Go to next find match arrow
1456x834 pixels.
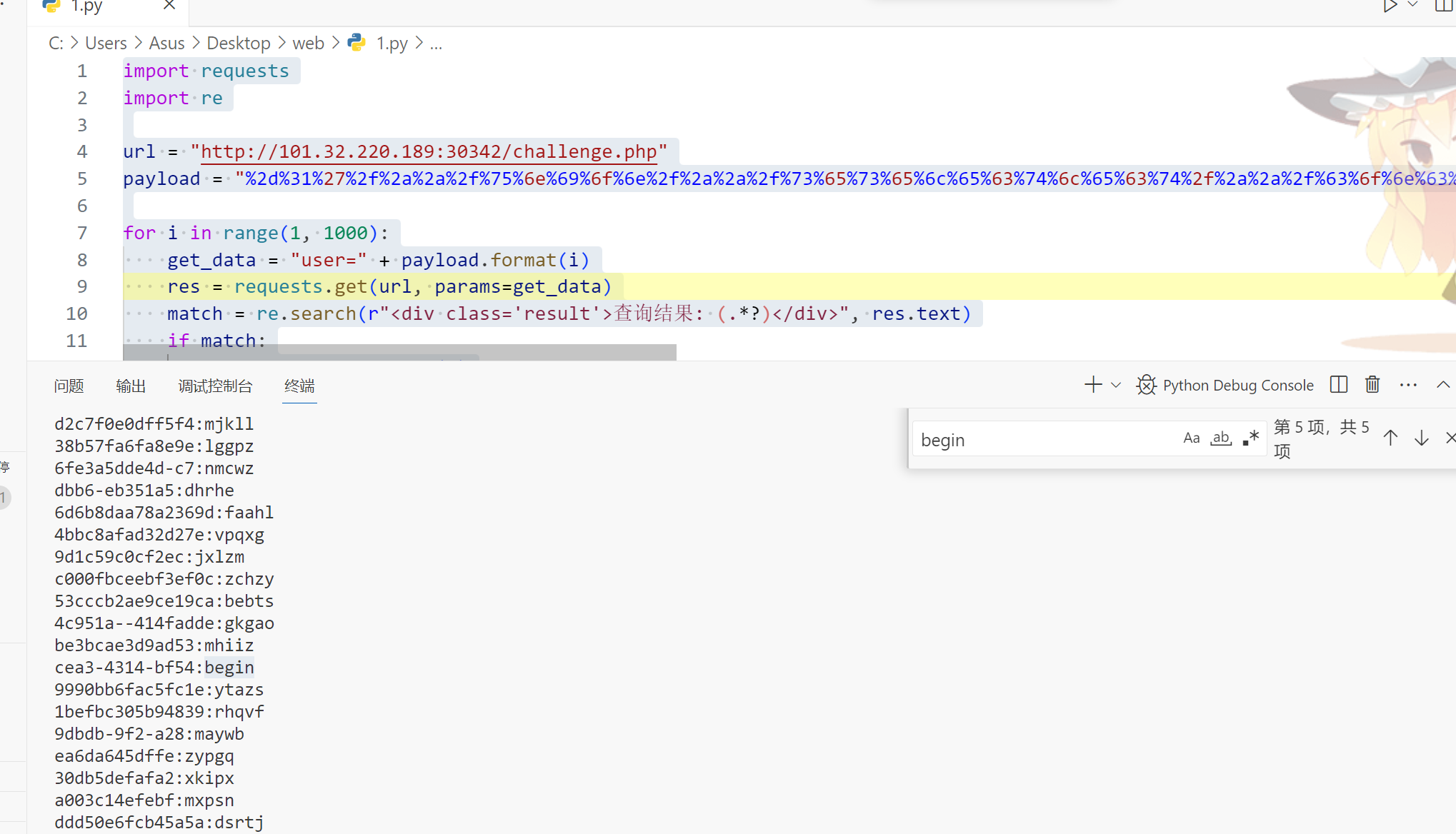[1422, 438]
